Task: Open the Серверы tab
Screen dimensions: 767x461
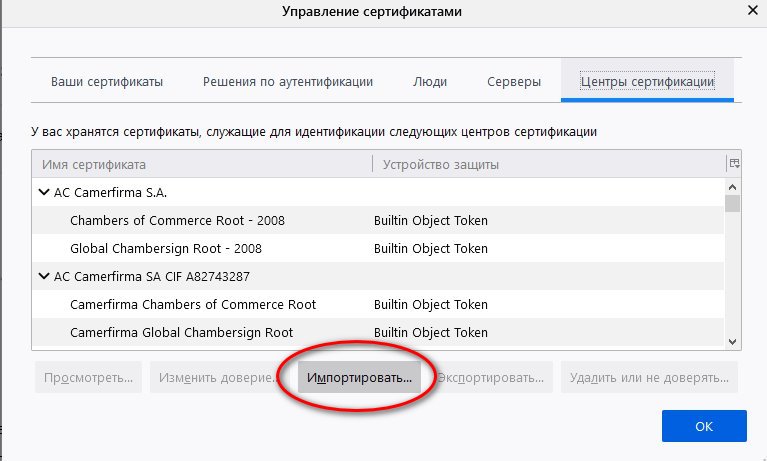Action: click(514, 82)
